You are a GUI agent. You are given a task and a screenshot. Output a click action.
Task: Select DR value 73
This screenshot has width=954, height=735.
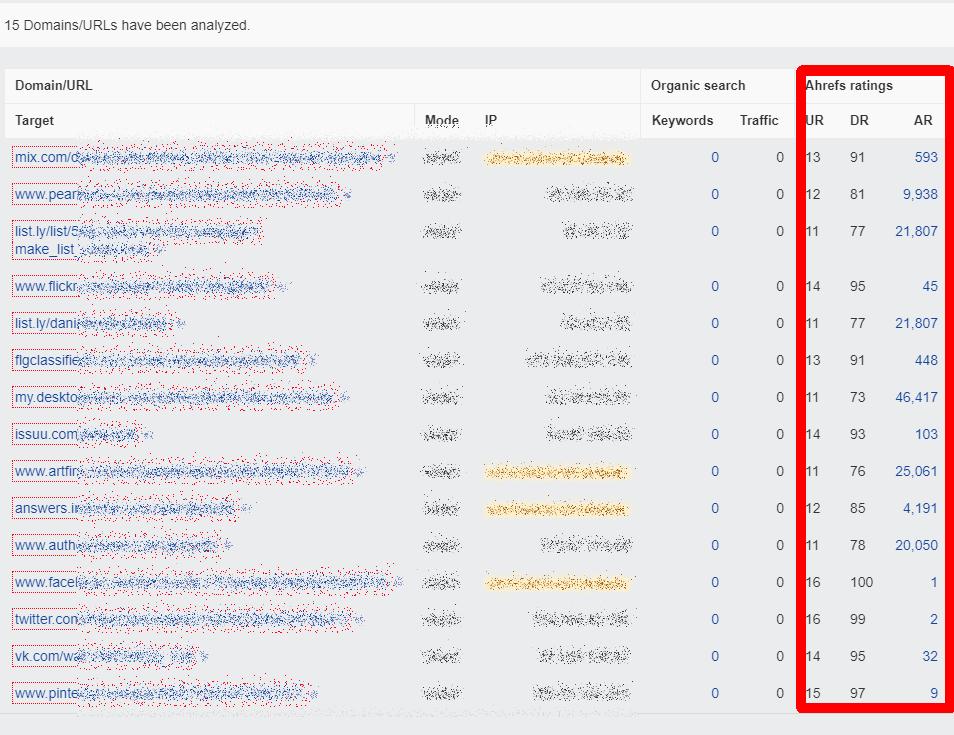(x=858, y=398)
